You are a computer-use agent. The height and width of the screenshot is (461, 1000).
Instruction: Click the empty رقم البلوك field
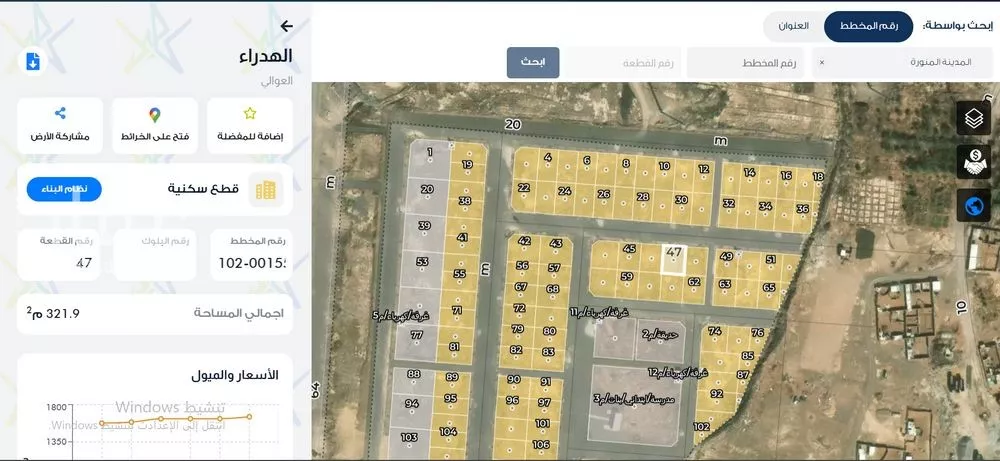155,255
